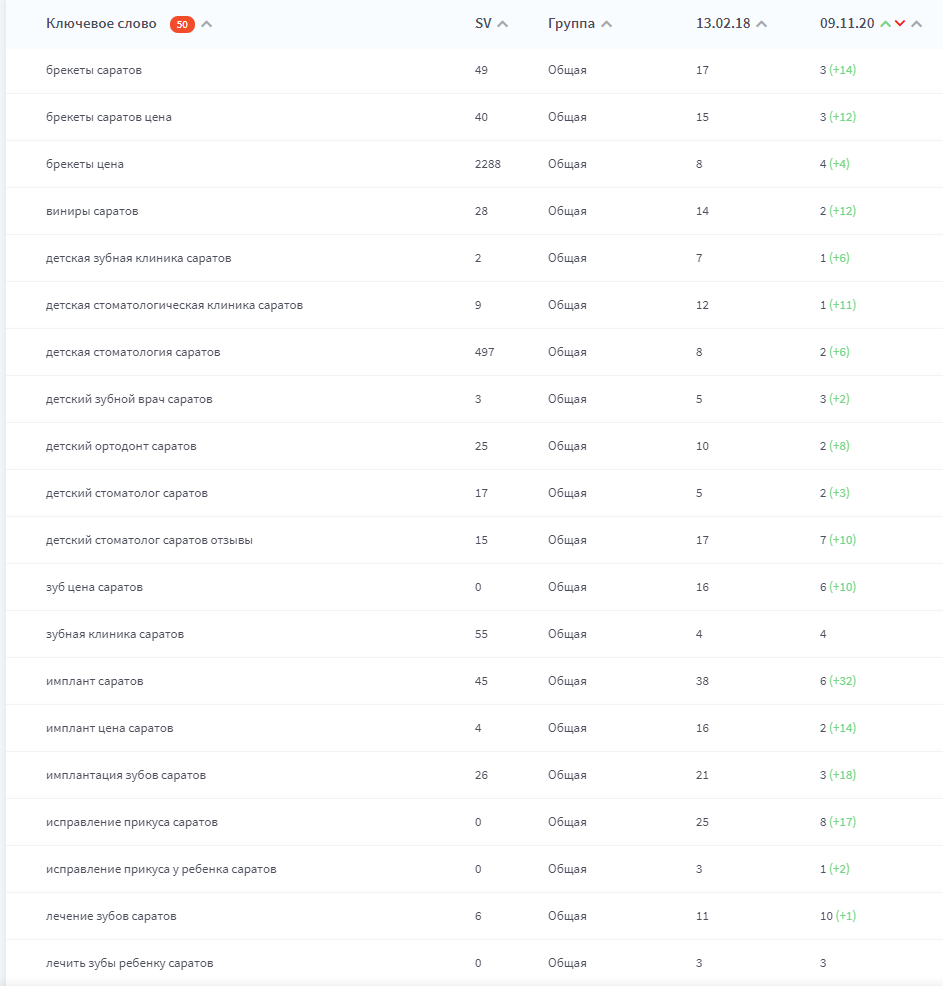Image resolution: width=943 pixels, height=986 pixels.
Task: Click SV value 26 for 'имплантация зубов саратов'
Action: tap(481, 775)
